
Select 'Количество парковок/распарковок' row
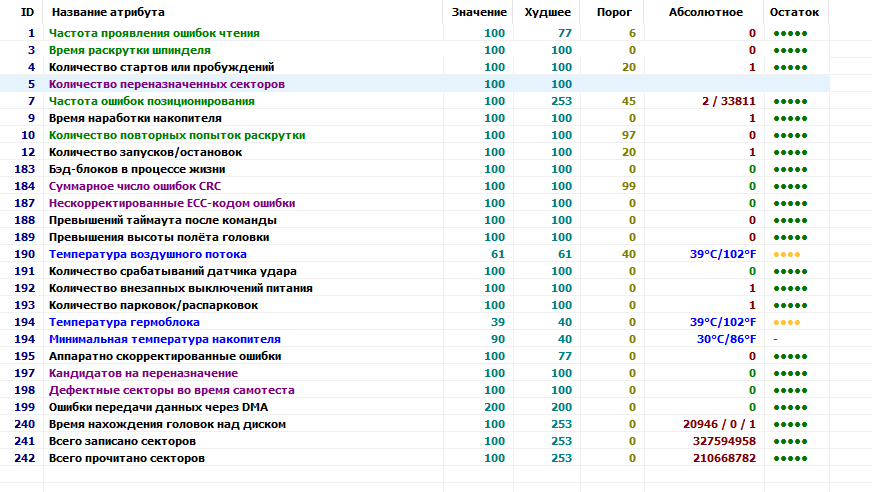click(414, 305)
